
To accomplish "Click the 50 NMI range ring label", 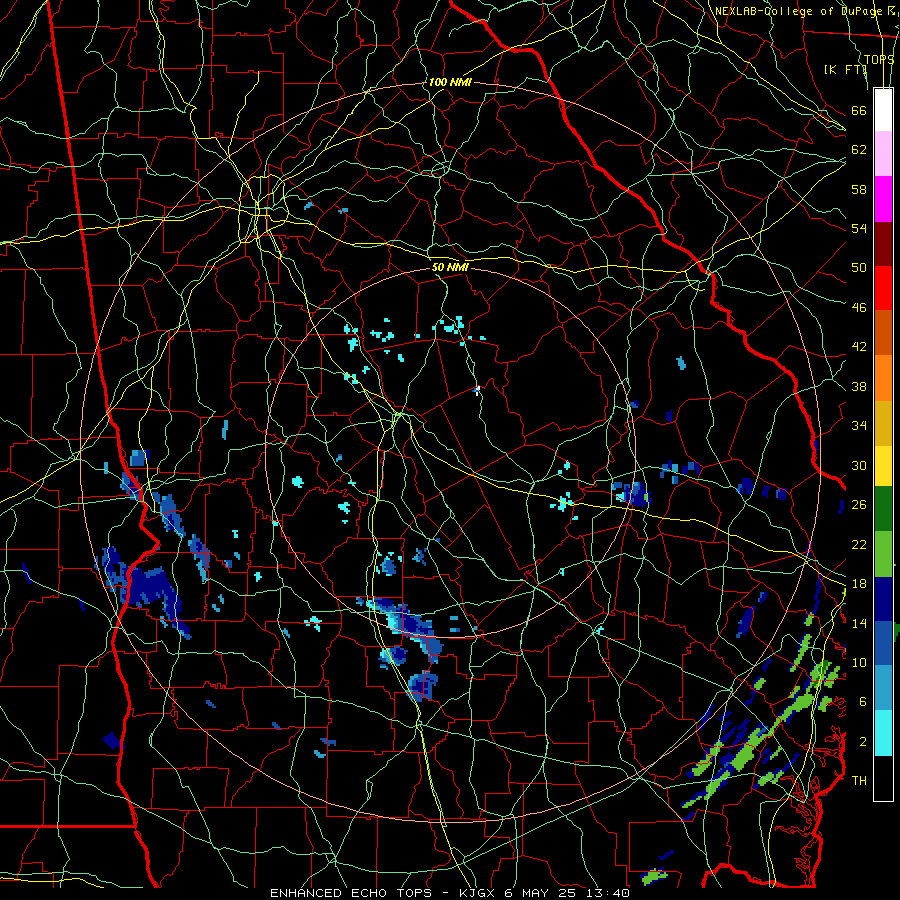I will (450, 267).
